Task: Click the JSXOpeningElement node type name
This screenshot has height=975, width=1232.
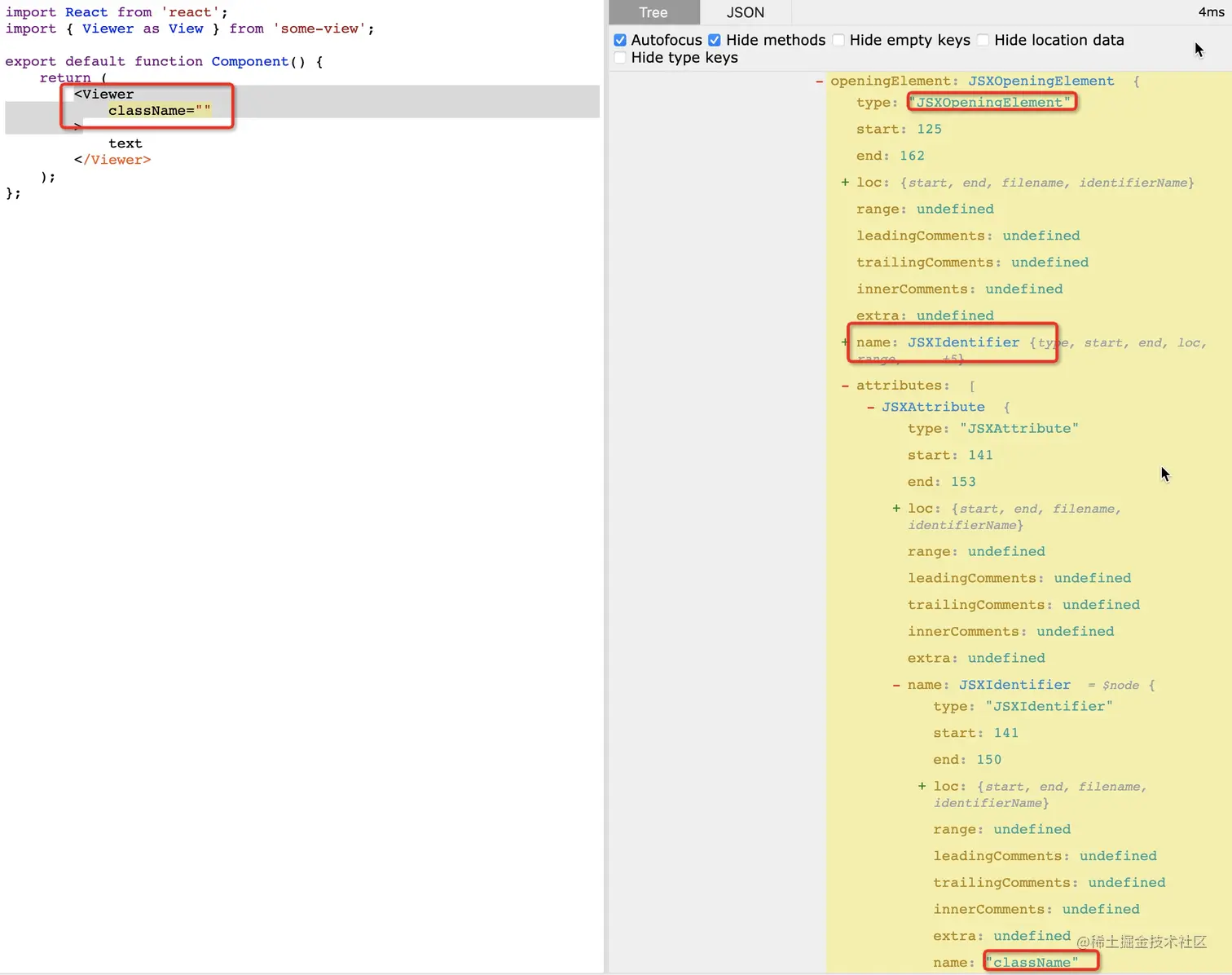Action: (x=1041, y=81)
